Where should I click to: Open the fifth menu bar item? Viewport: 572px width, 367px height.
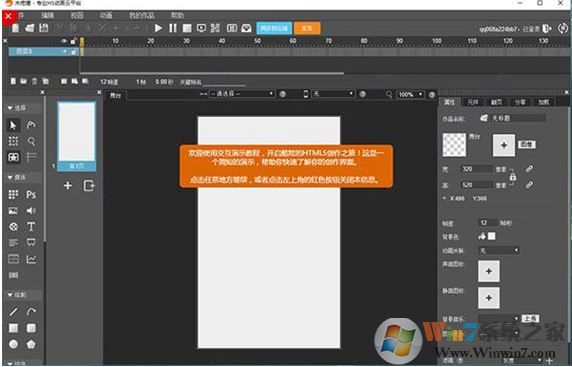(142, 15)
